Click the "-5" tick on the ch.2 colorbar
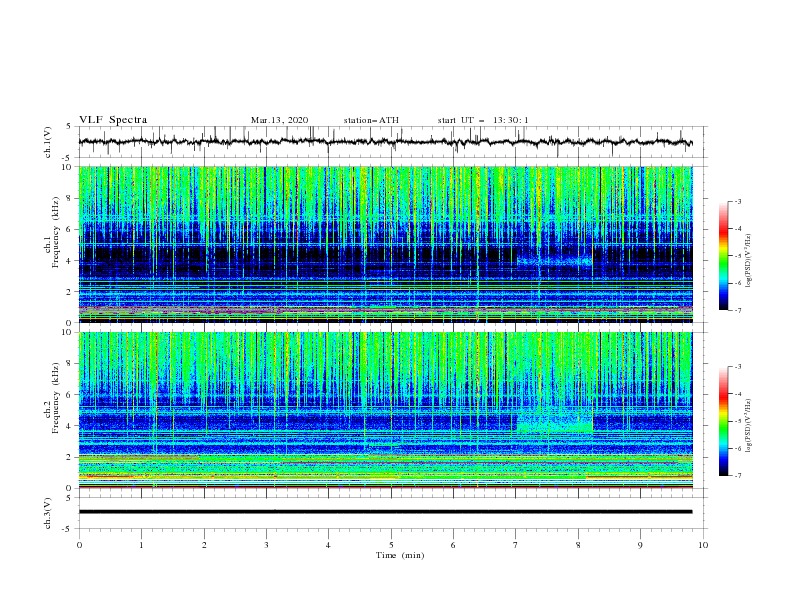The width and height of the screenshot is (792, 612). click(x=737, y=421)
